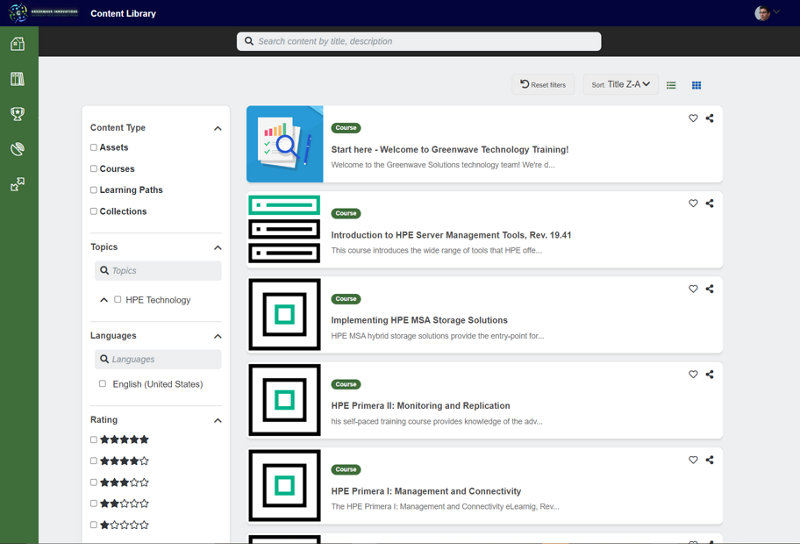This screenshot has width=800, height=544.
Task: Focus the search content by title field
Action: click(x=419, y=41)
